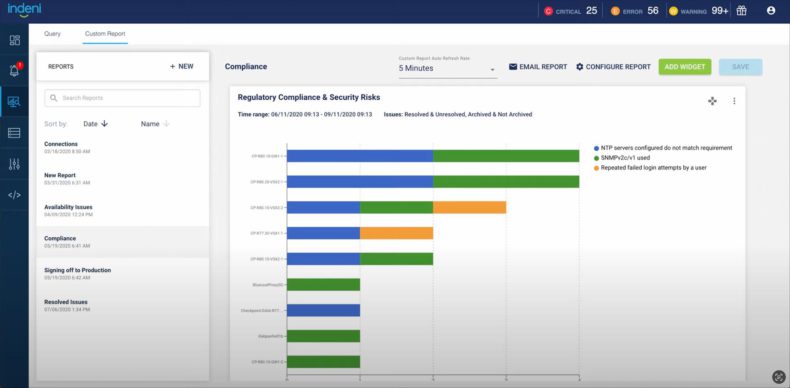Click the orange Error badge icon

[x=615, y=11]
